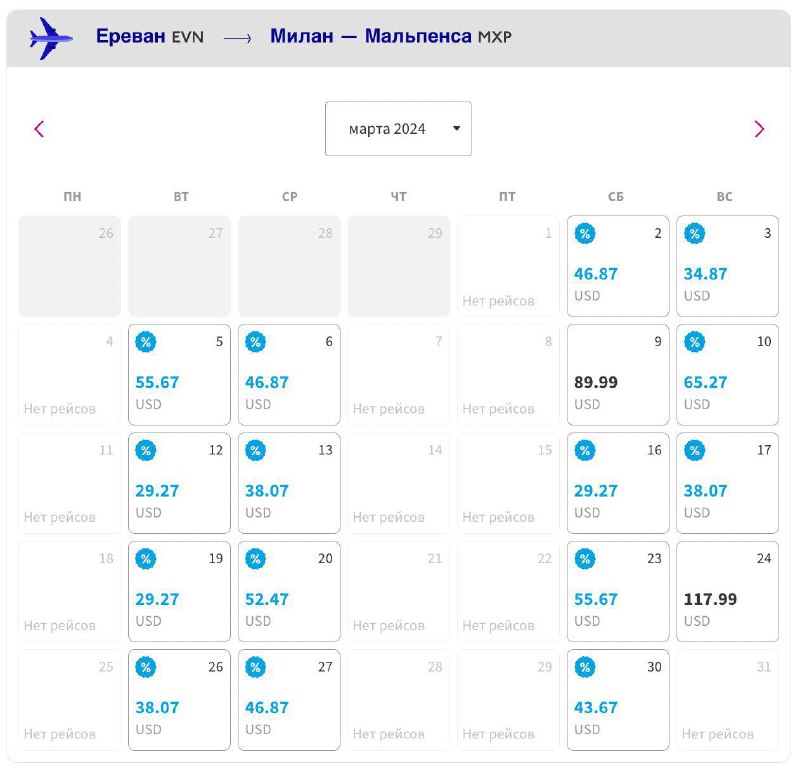Click discount badge on March 12

(x=146, y=451)
